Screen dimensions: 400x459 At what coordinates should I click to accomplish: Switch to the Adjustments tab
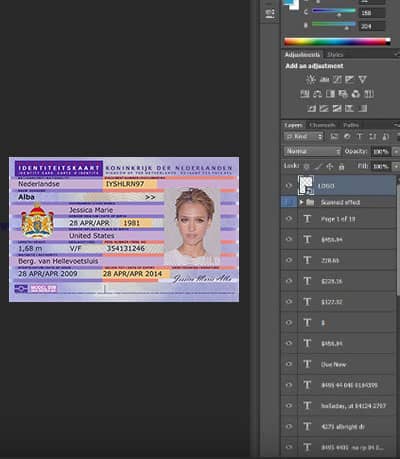tap(302, 54)
